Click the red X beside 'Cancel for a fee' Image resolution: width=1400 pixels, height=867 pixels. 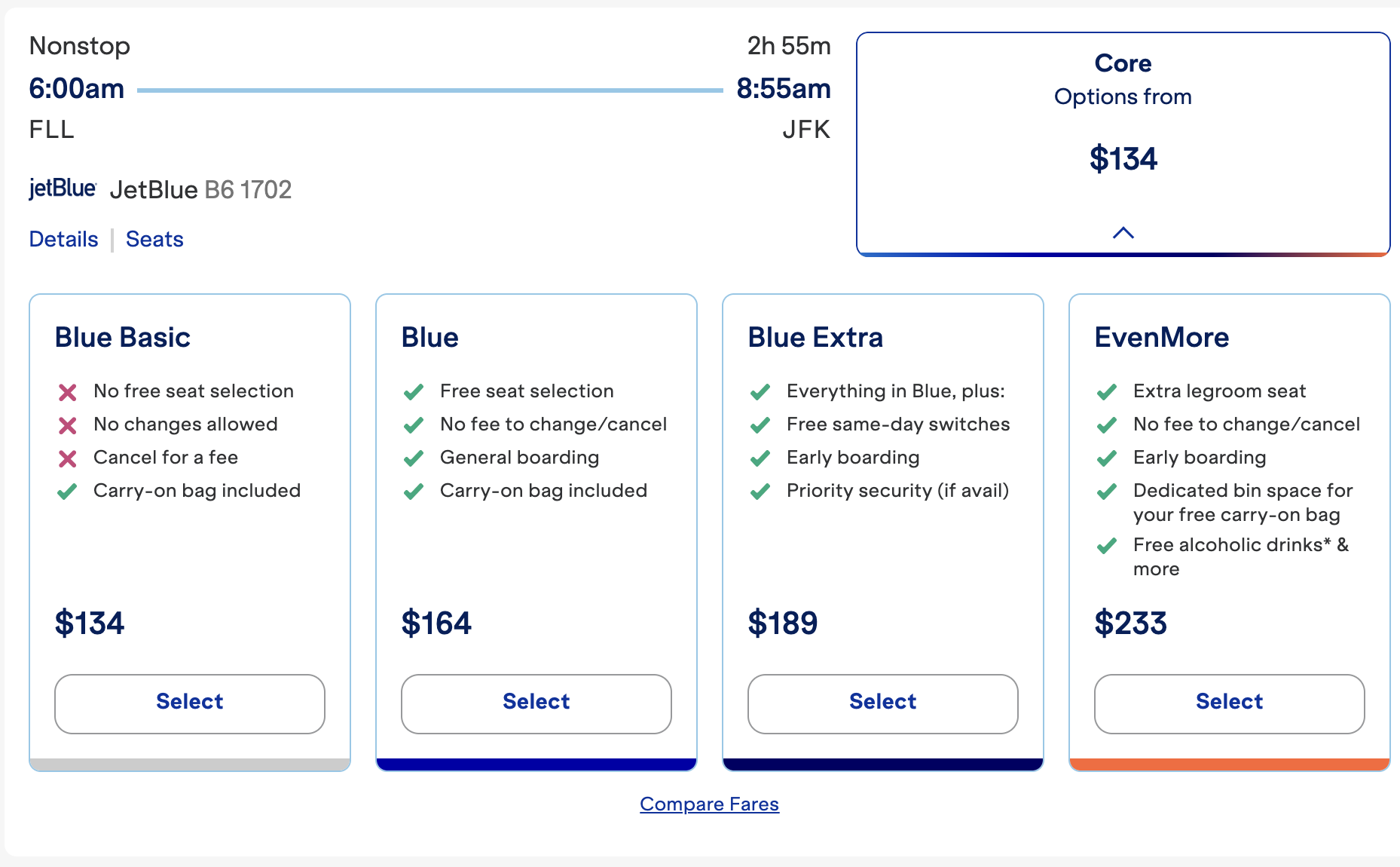67,458
